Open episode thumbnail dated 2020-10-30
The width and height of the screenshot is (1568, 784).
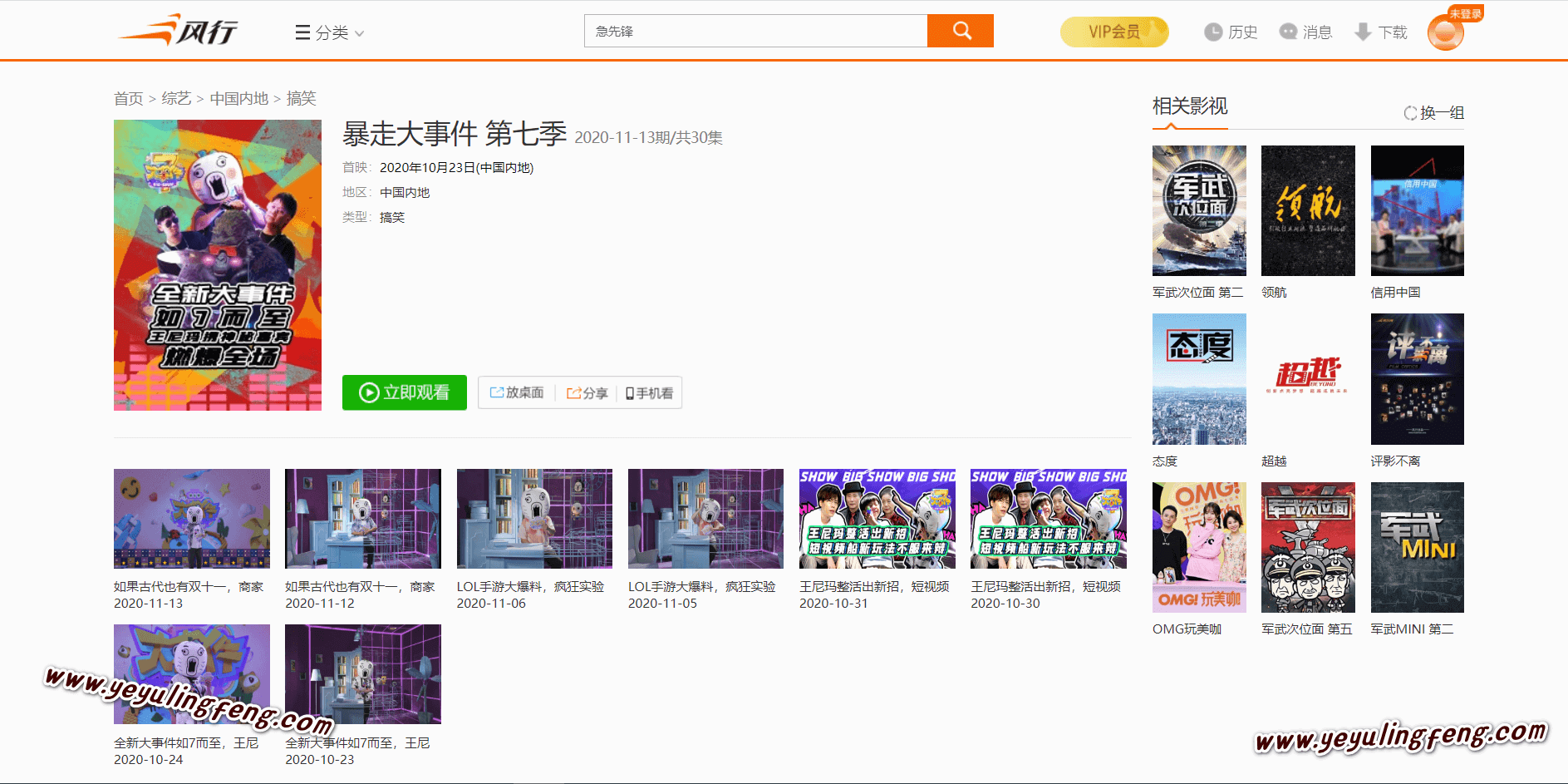tap(1049, 519)
